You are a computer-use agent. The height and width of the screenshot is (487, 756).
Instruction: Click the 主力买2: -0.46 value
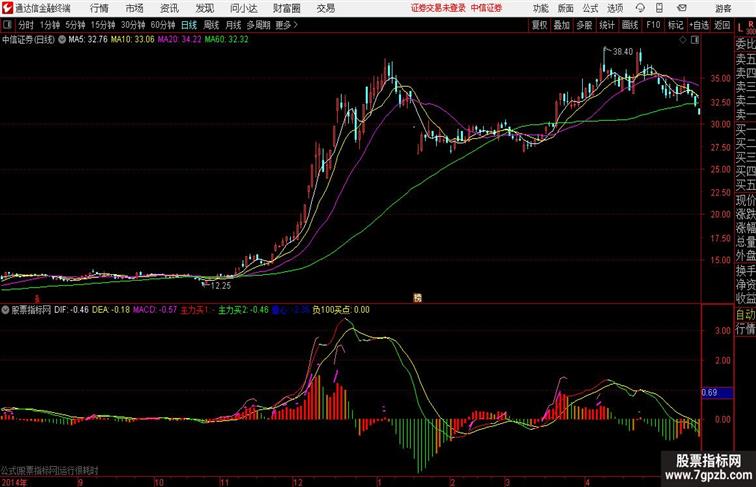[243, 310]
